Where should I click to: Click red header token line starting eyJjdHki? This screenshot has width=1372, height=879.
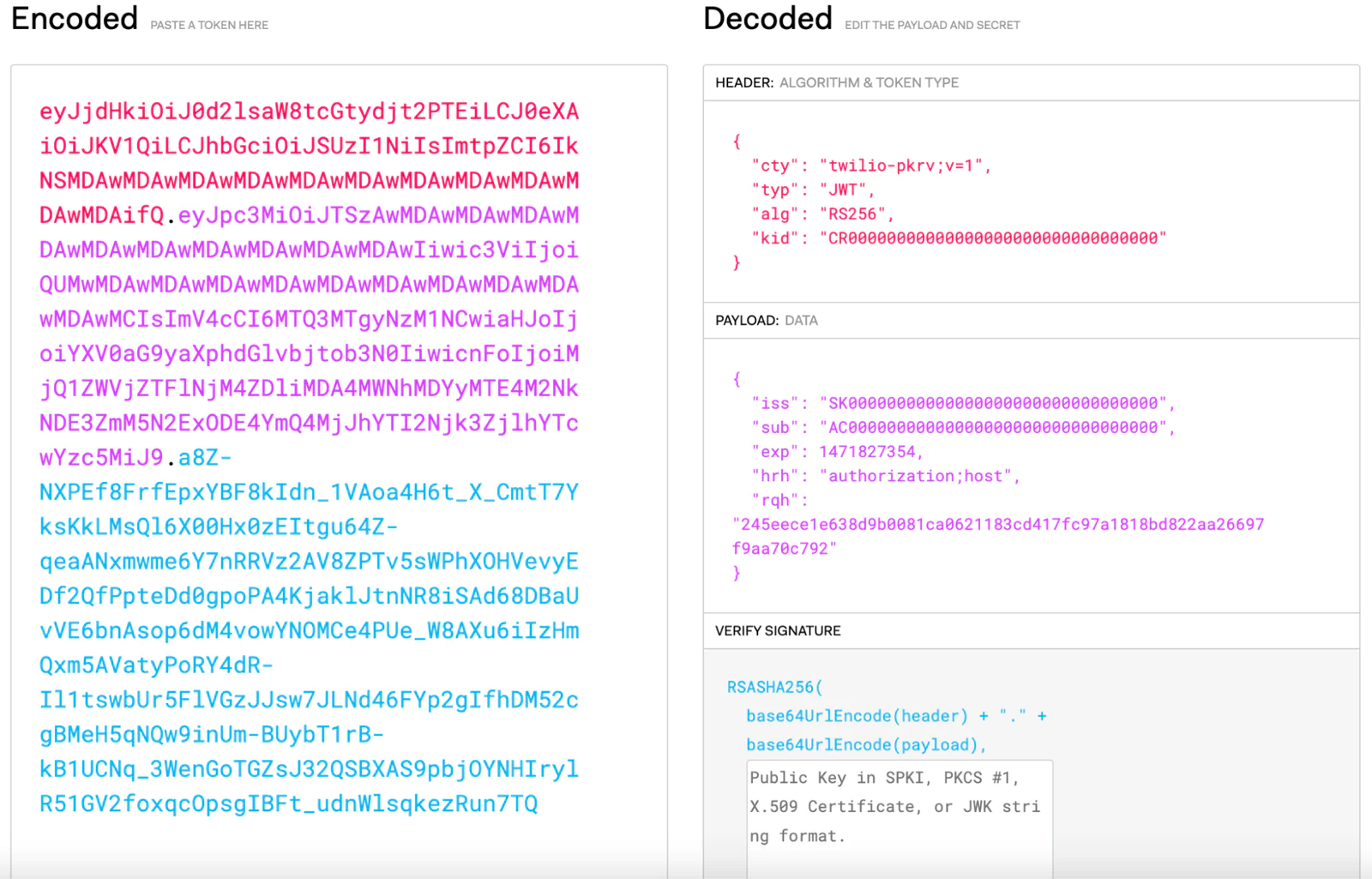[310, 111]
